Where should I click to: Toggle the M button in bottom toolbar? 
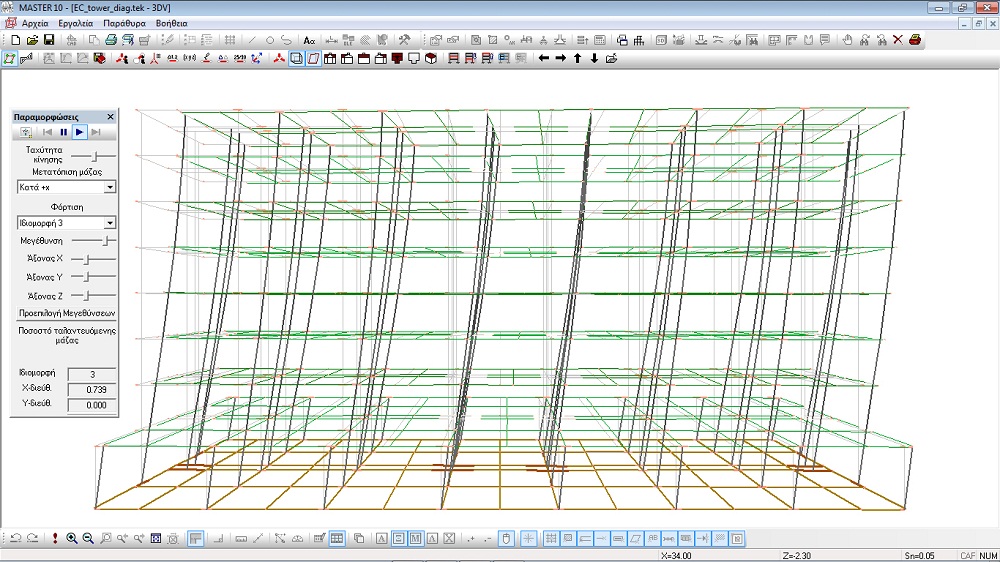click(415, 539)
